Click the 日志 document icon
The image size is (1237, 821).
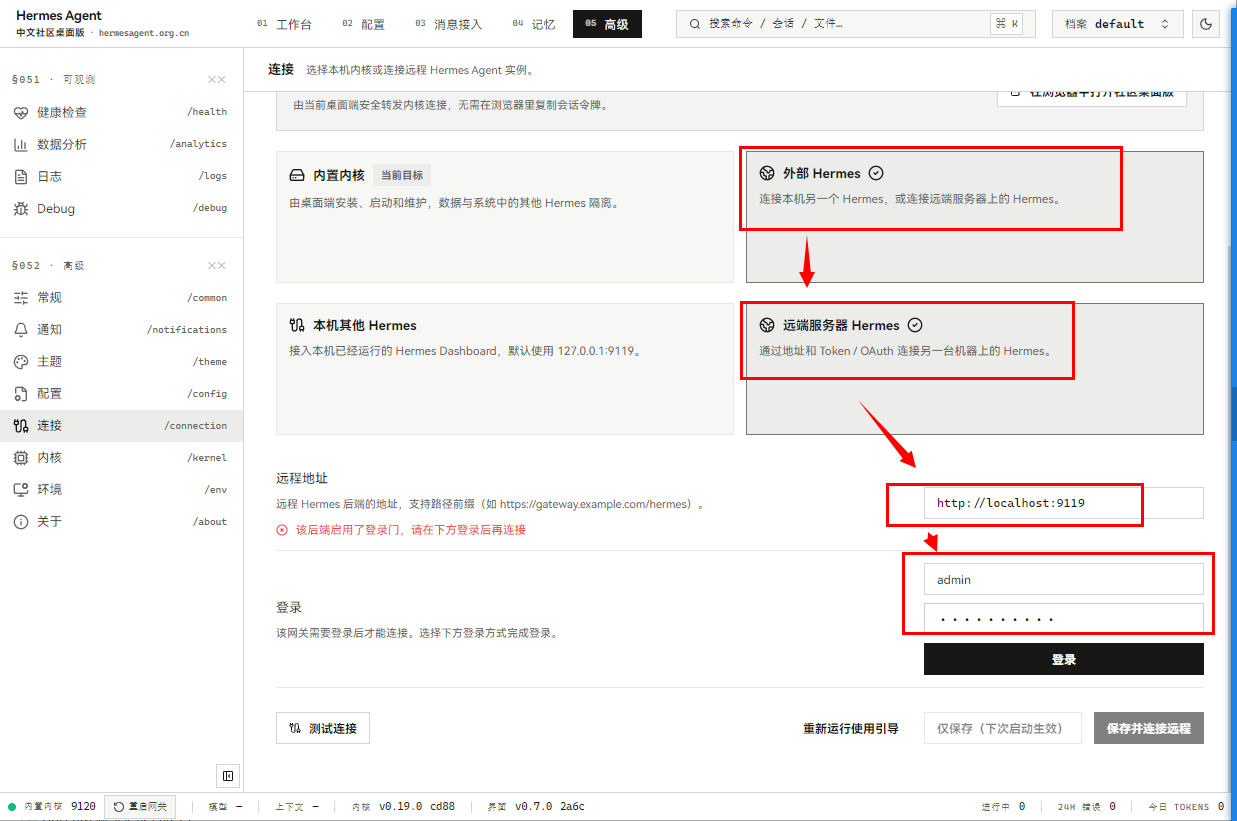(21, 176)
